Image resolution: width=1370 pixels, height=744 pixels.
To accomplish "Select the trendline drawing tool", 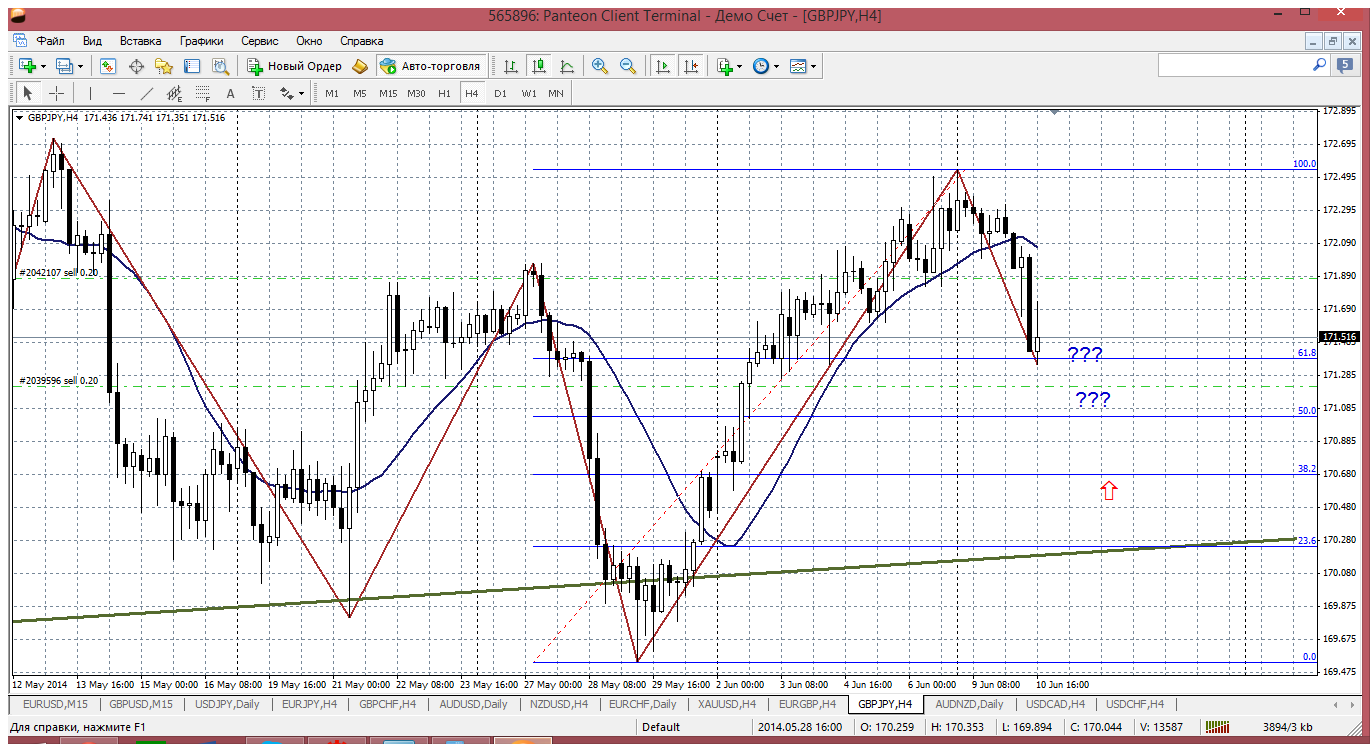I will click(147, 93).
